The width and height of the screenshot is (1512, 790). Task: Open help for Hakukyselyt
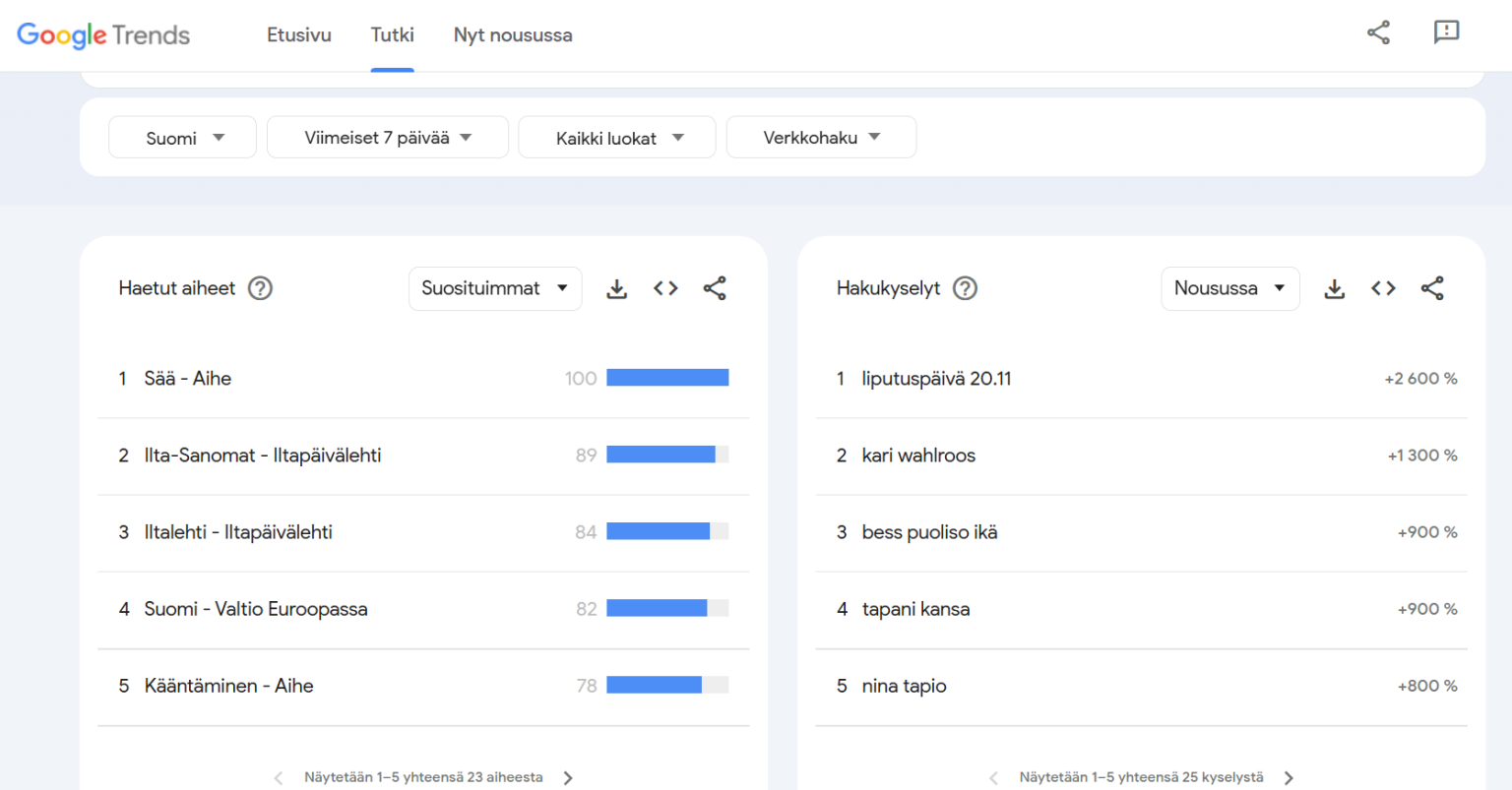tap(966, 288)
